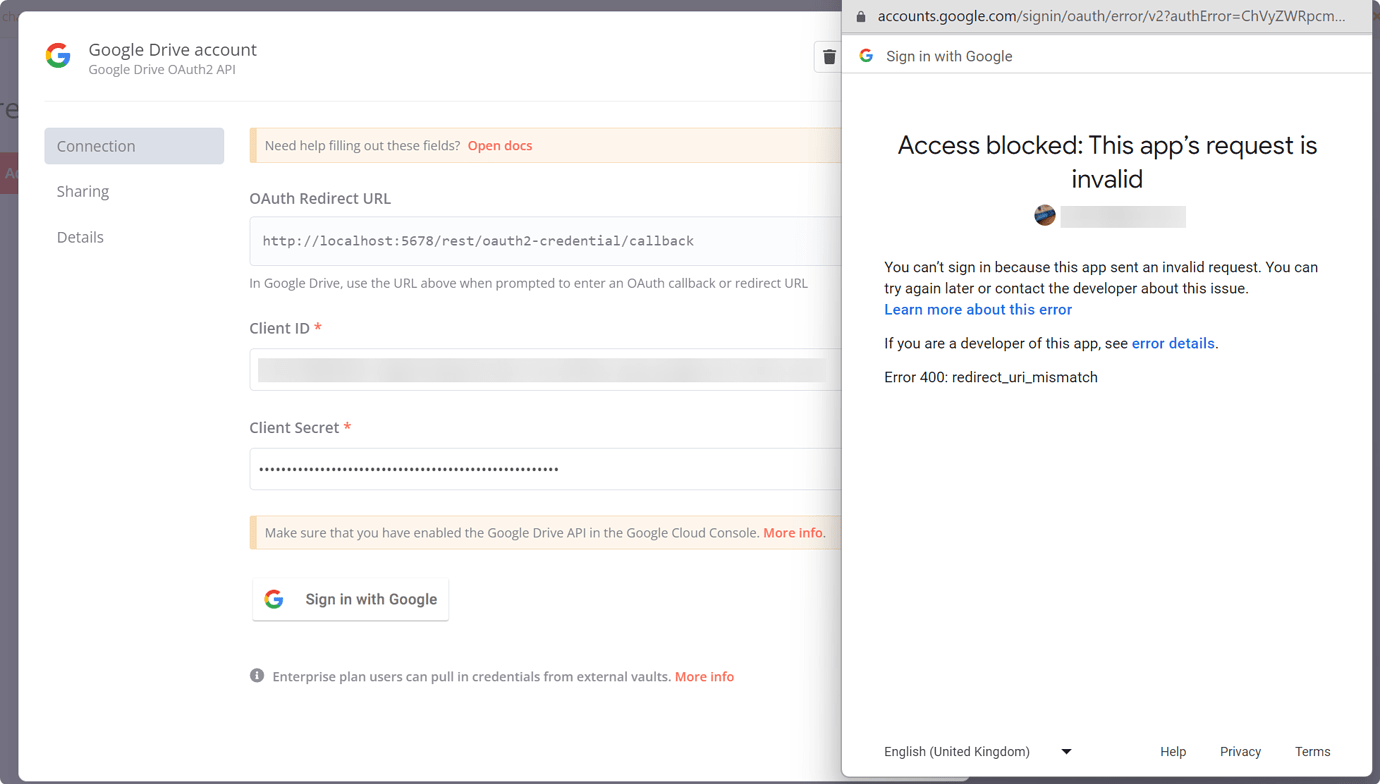Image resolution: width=1380 pixels, height=784 pixels.
Task: Open the error details link
Action: (x=1173, y=343)
